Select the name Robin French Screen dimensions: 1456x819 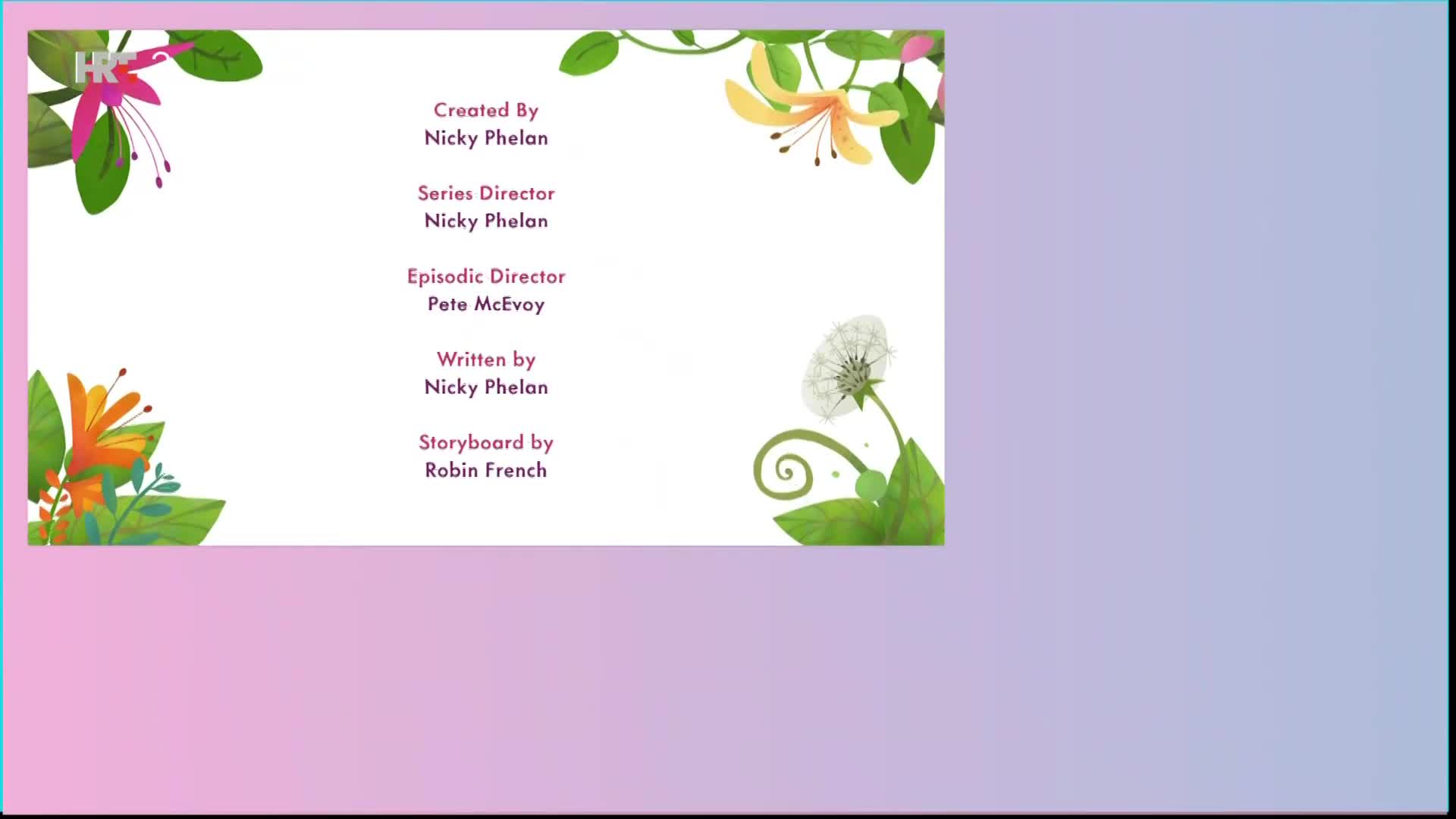click(x=486, y=470)
